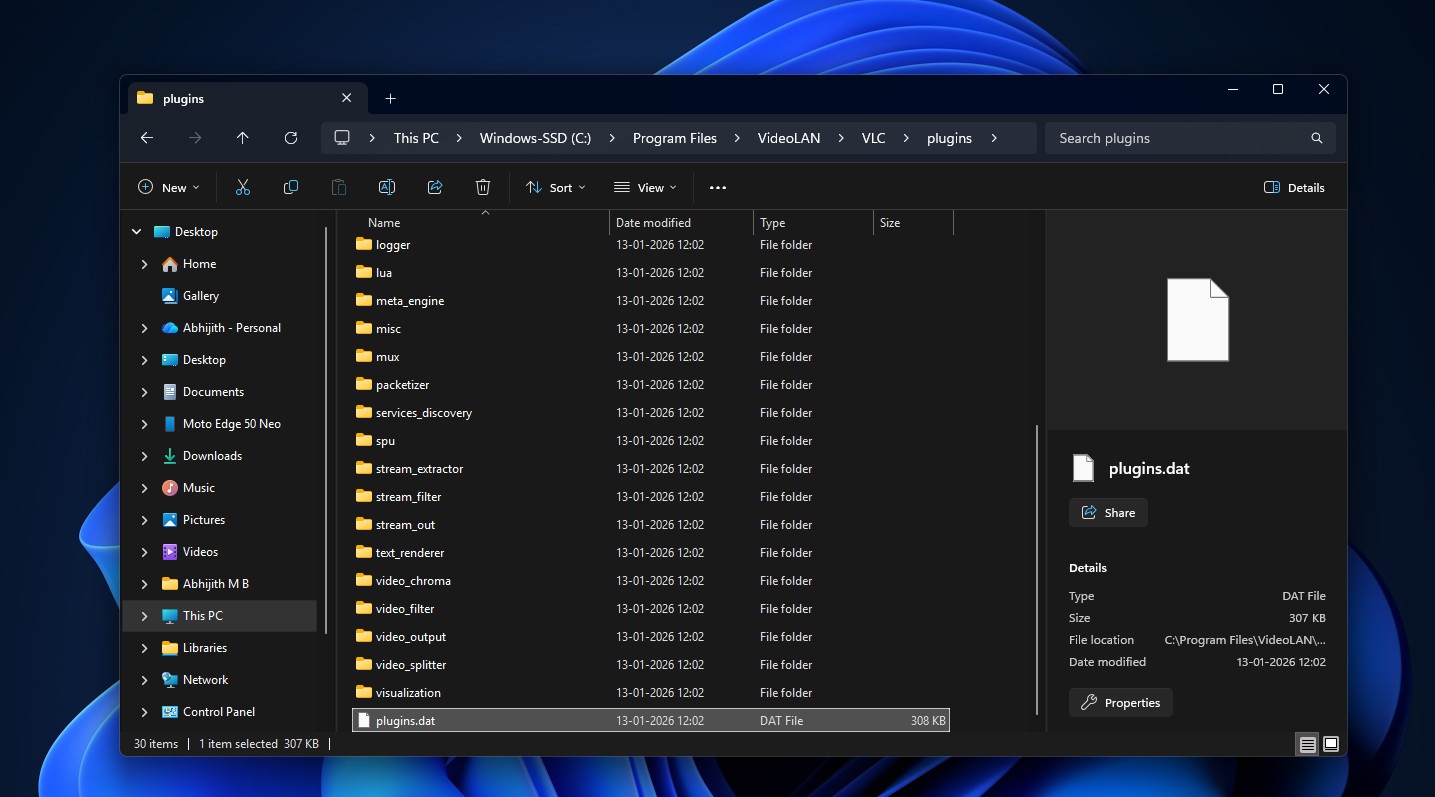Open the View dropdown
The height and width of the screenshot is (797, 1435).
coord(645,187)
